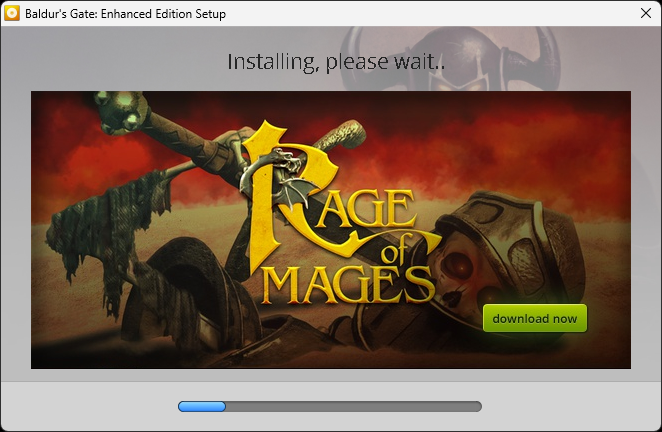Screen dimensions: 662x432
Task: Click the "Baldur's Gate: Enhanced Edition Setup" title
Action: [x=125, y=14]
